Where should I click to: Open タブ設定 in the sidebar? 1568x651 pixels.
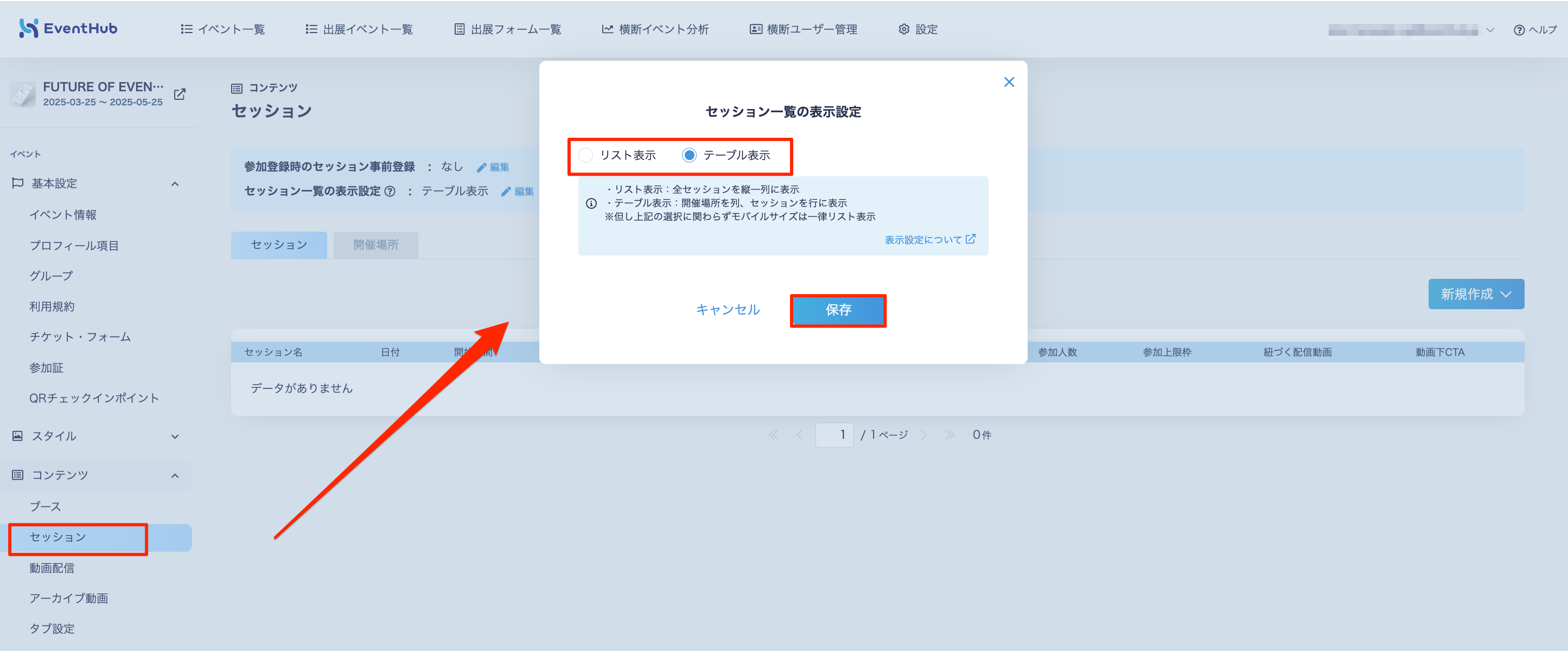click(52, 629)
